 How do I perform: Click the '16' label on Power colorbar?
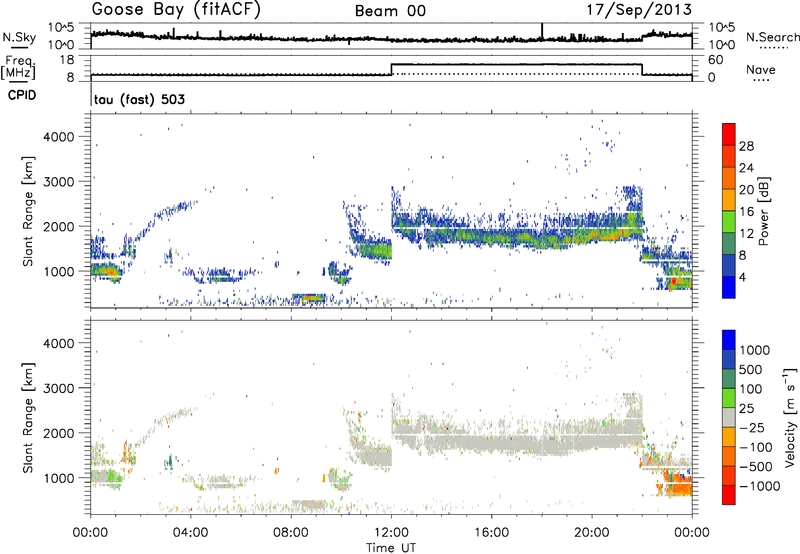pyautogui.click(x=746, y=212)
